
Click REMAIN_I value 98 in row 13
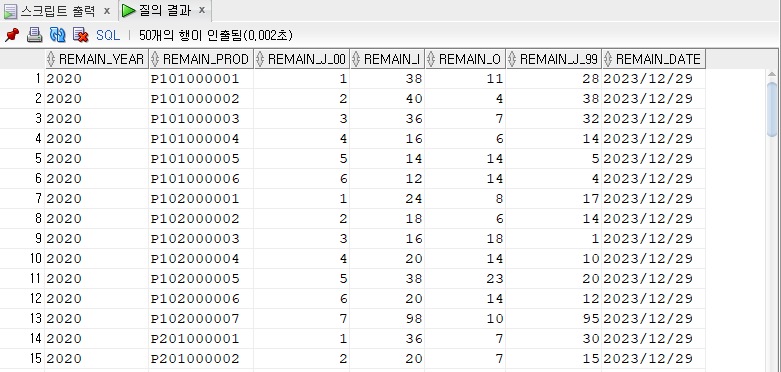click(x=387, y=318)
